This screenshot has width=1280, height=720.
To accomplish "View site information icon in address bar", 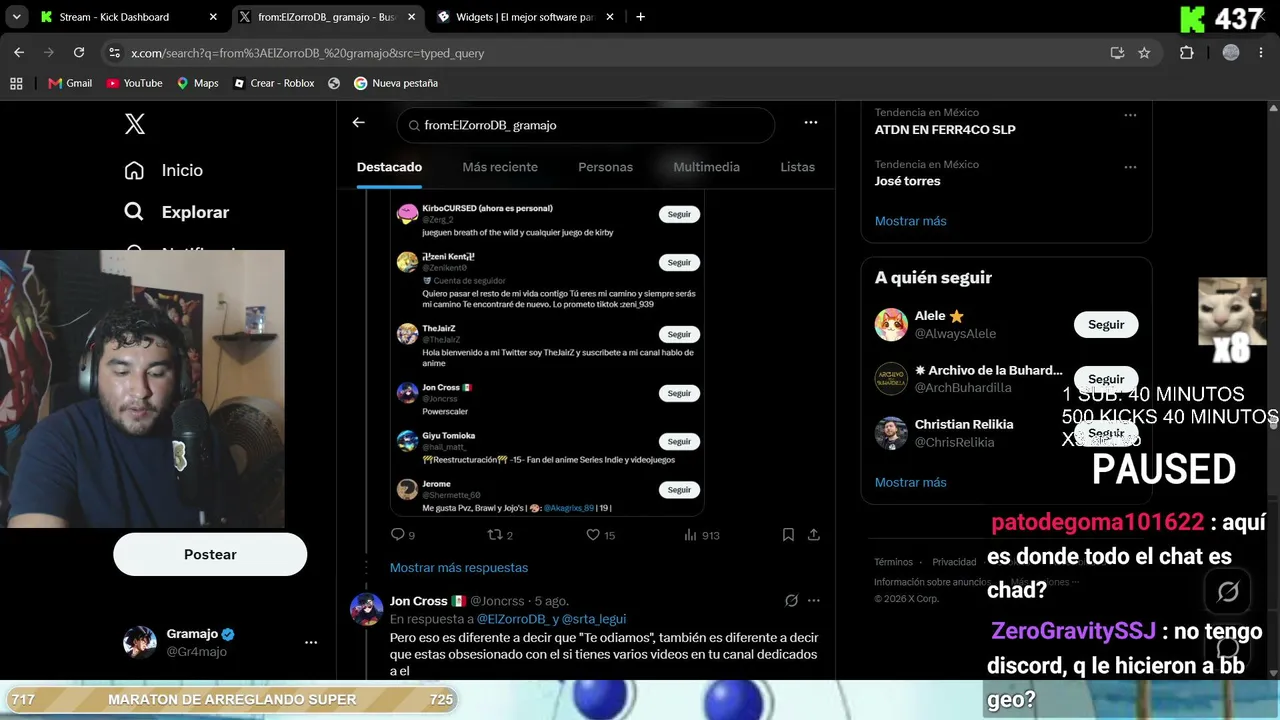I will (x=114, y=53).
